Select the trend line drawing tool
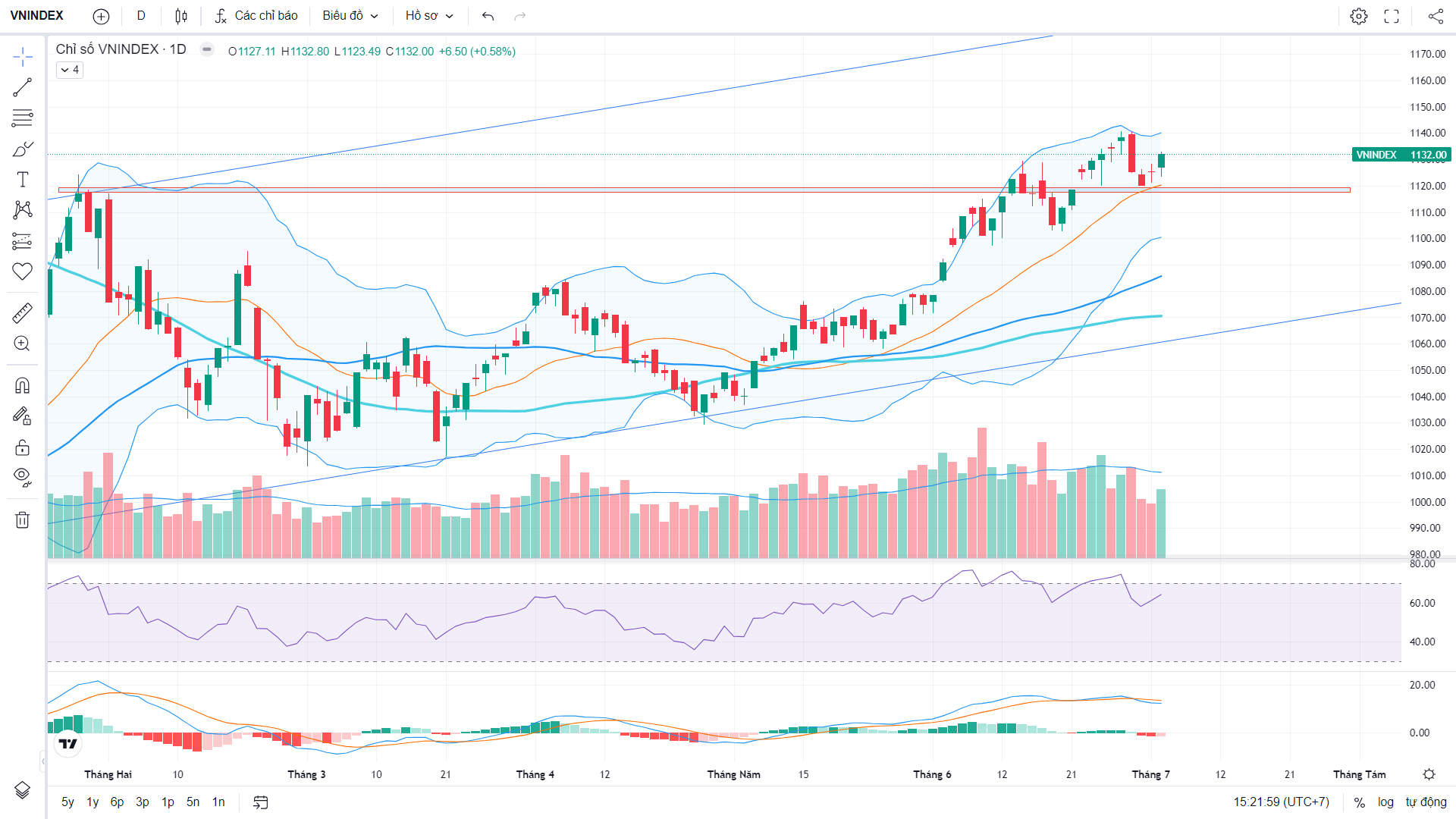The height and width of the screenshot is (819, 1456). click(x=23, y=87)
